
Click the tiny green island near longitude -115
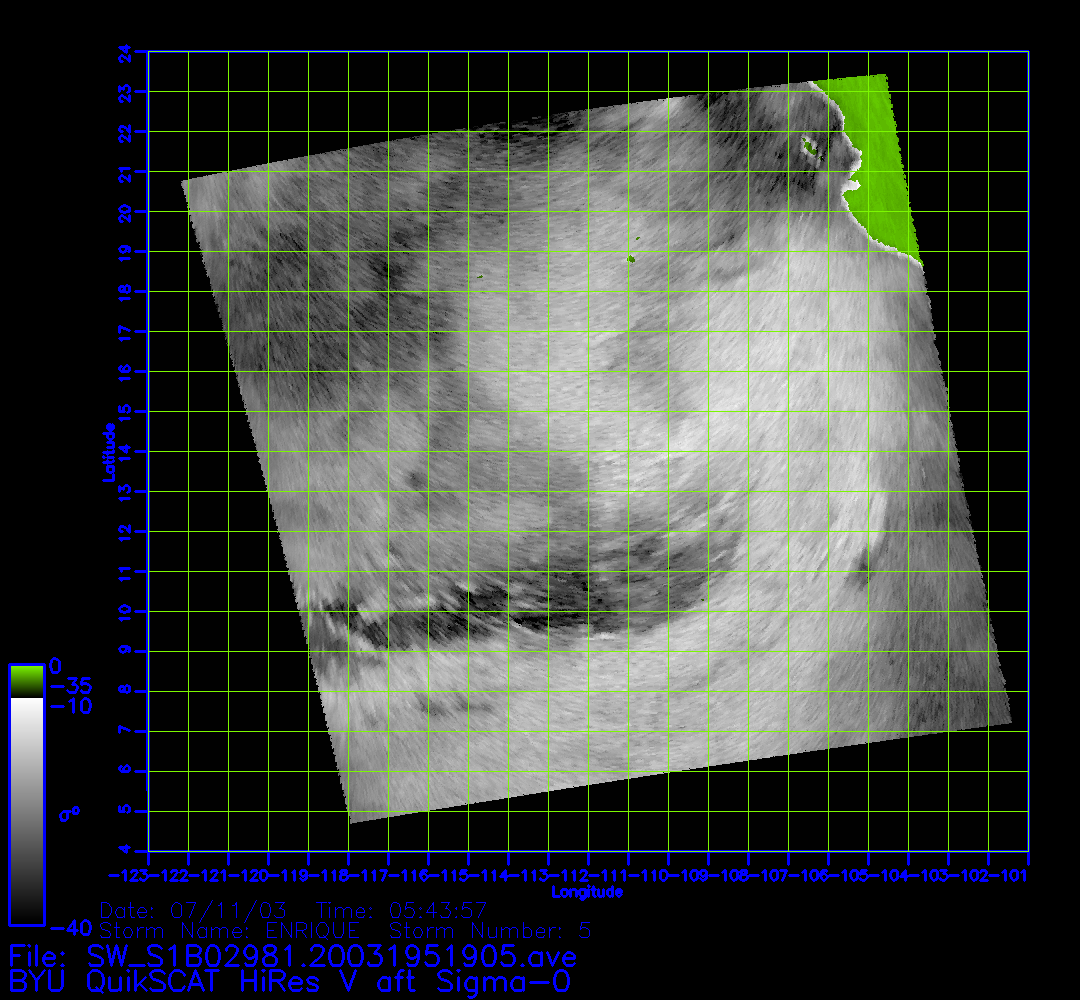click(x=481, y=277)
